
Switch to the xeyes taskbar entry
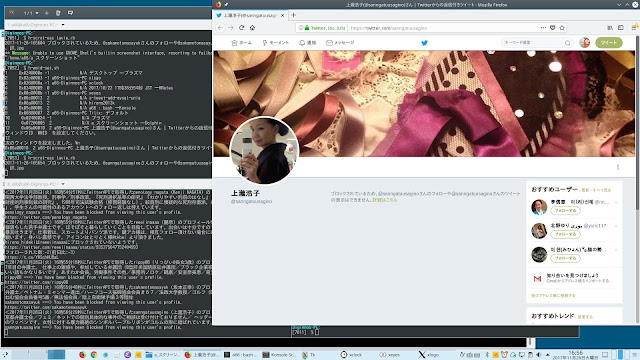(389, 355)
